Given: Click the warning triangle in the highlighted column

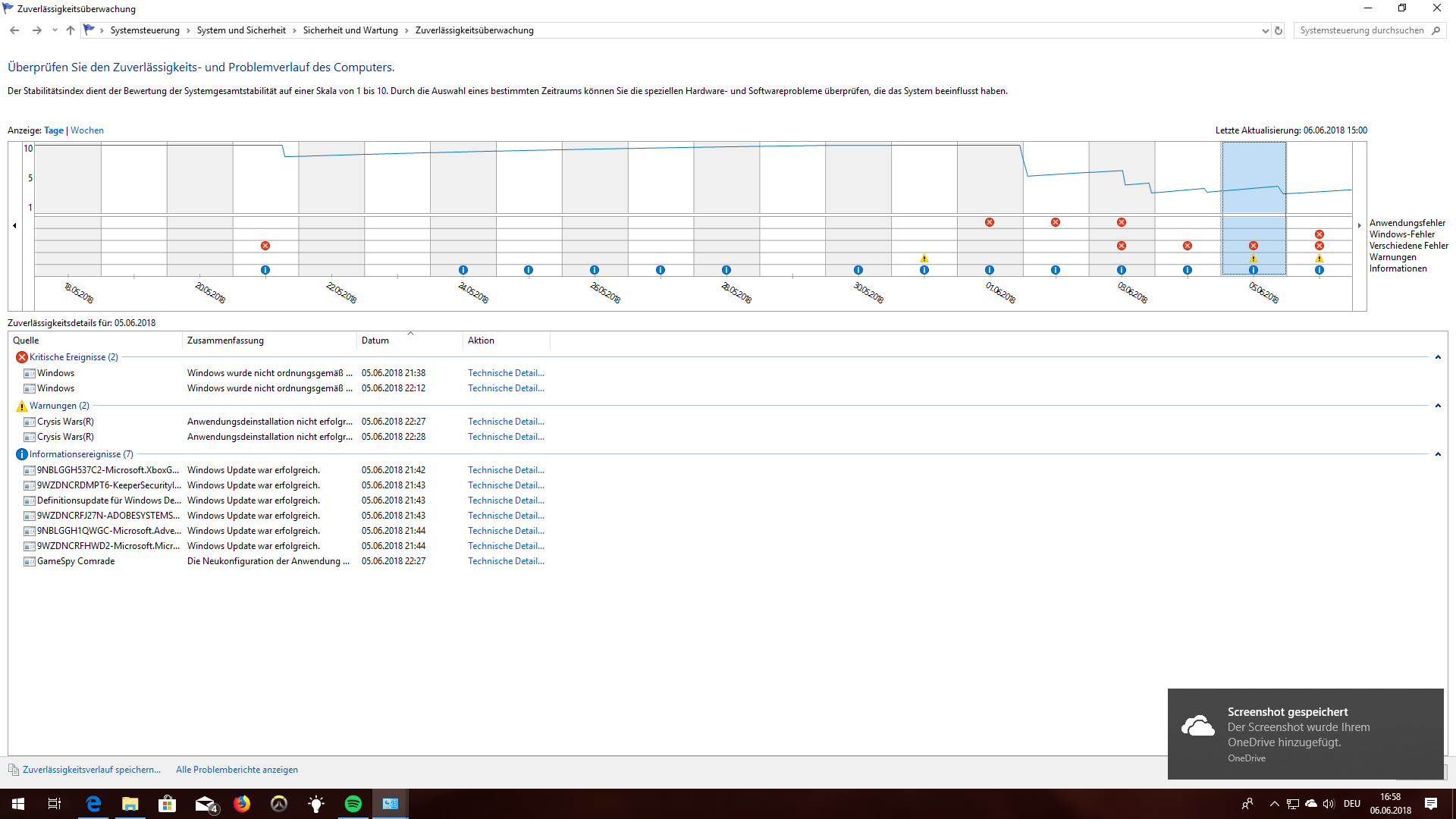Looking at the screenshot, I should coord(1254,259).
